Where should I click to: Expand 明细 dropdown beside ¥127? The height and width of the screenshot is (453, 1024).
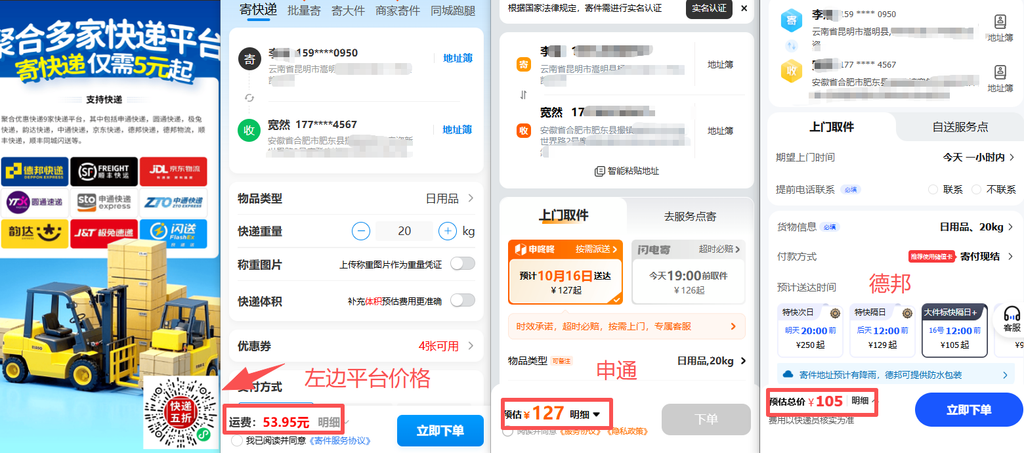pyautogui.click(x=584, y=414)
